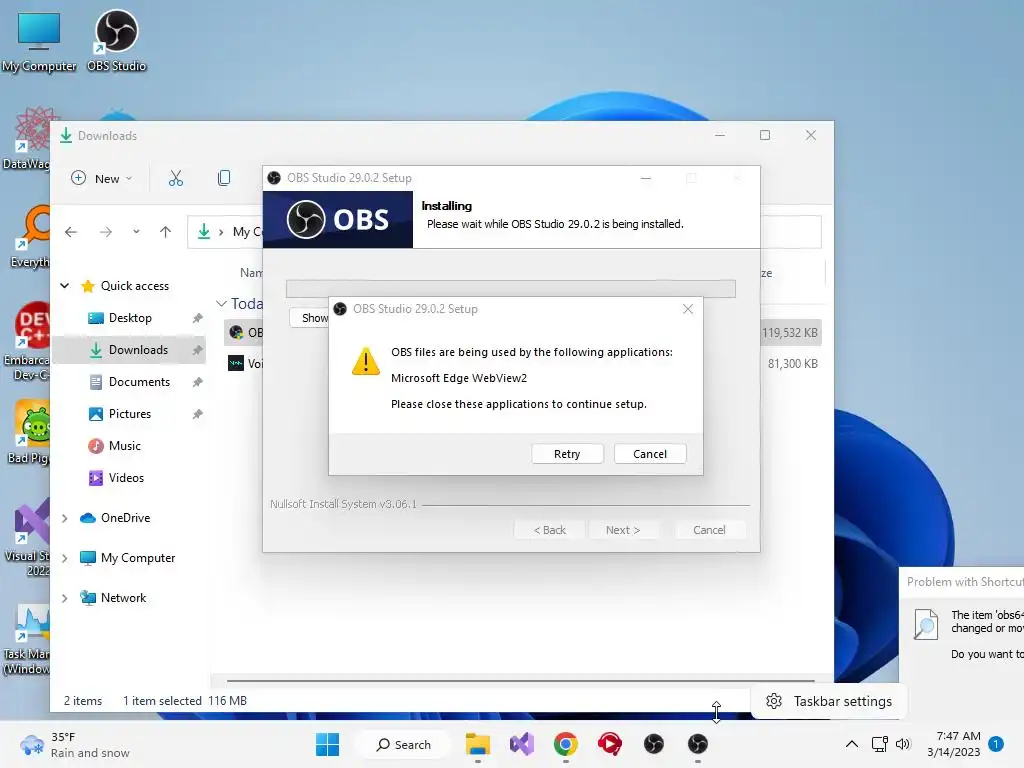
Task: Open Visual Studio from taskbar
Action: coord(522,744)
